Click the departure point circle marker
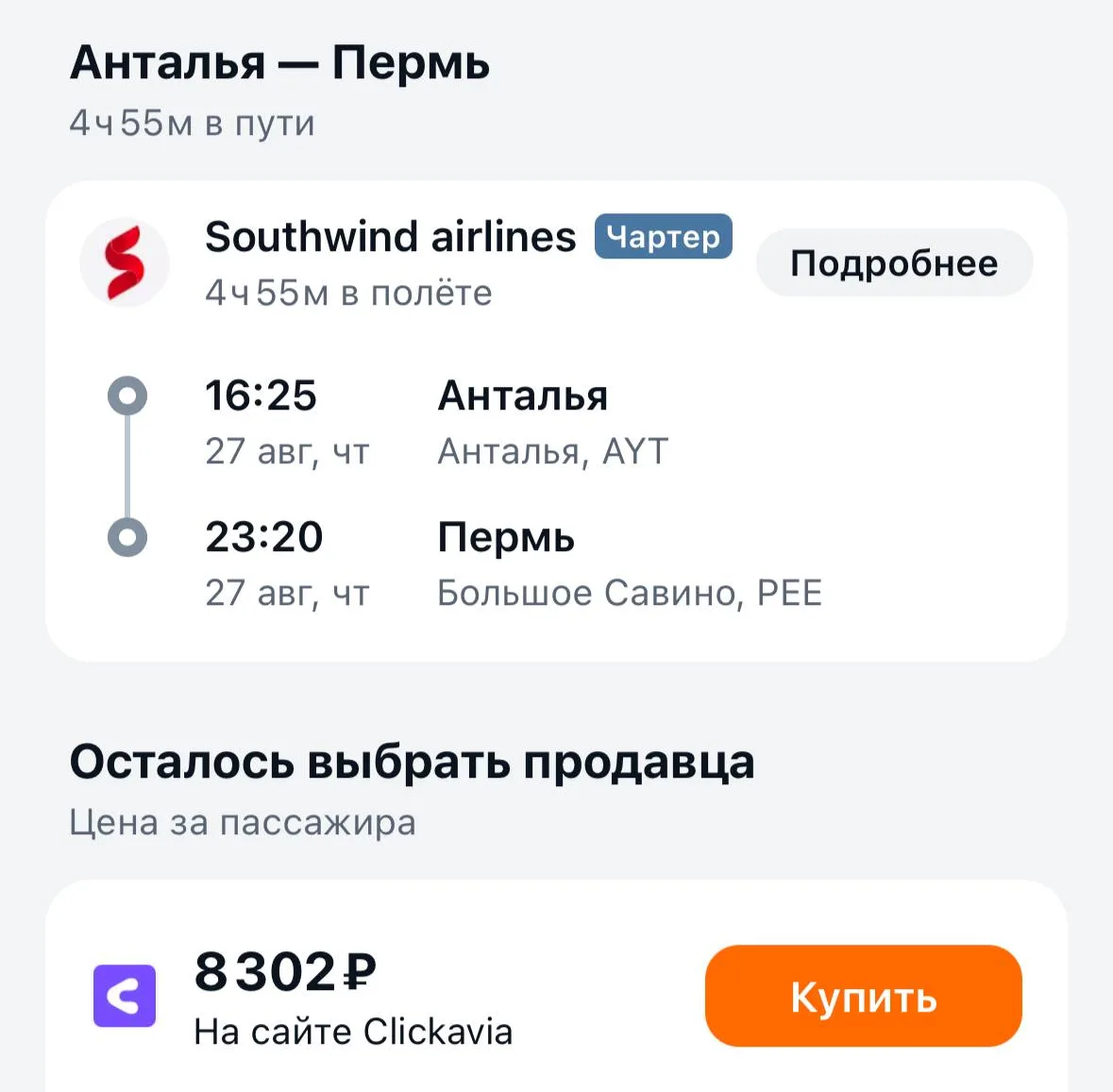The width and height of the screenshot is (1113, 1092). tap(127, 395)
